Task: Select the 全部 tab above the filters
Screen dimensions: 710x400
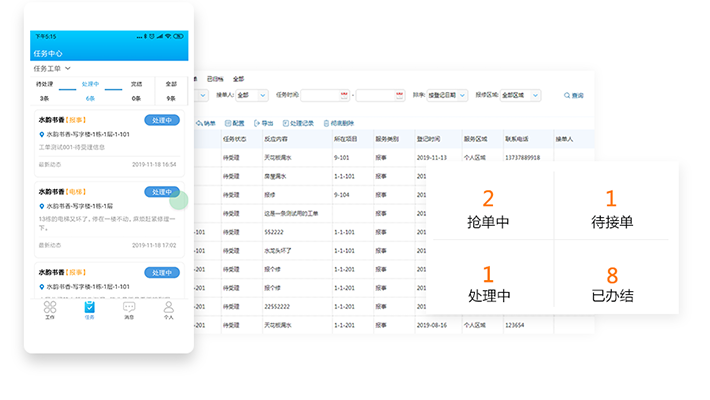Action: (238, 78)
